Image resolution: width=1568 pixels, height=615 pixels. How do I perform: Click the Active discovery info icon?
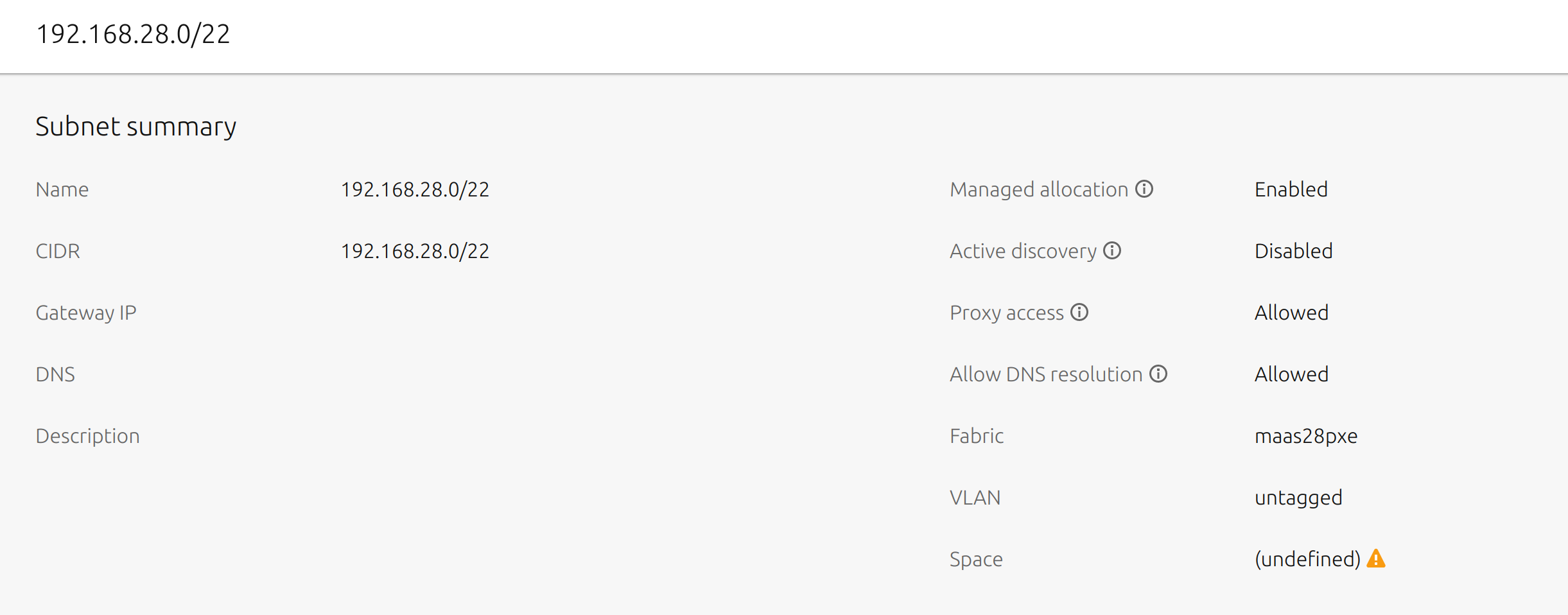click(1112, 250)
